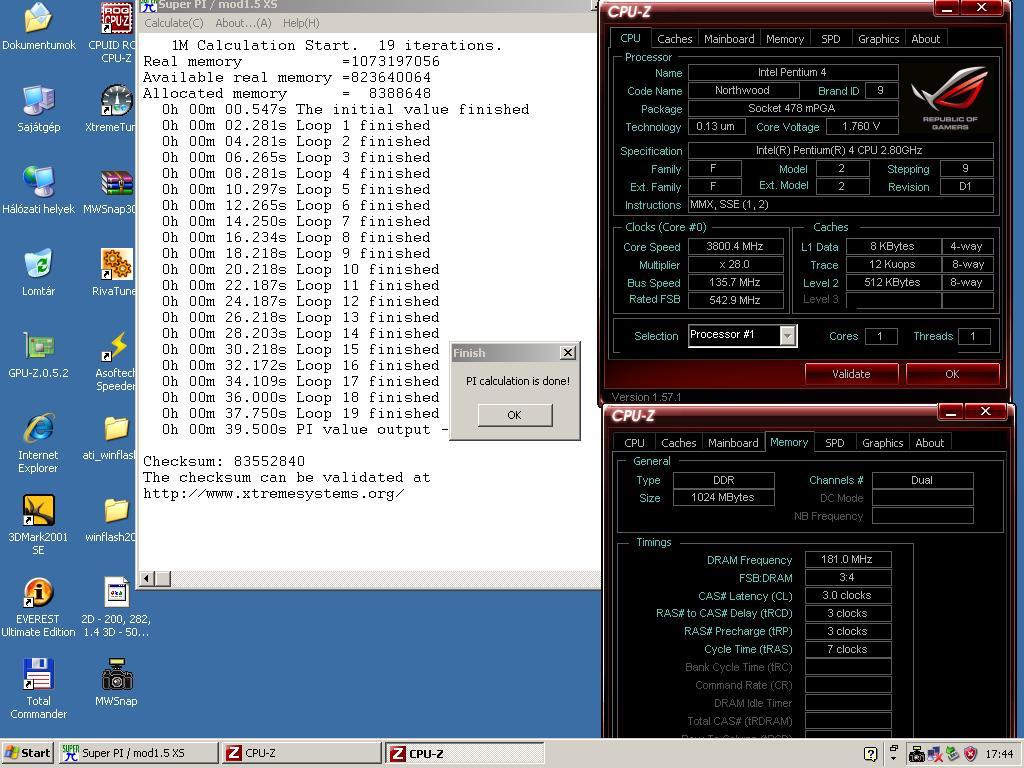Launch EVEREST Ultimate Edition desktop shortcut
The image size is (1024, 768).
(x=39, y=592)
